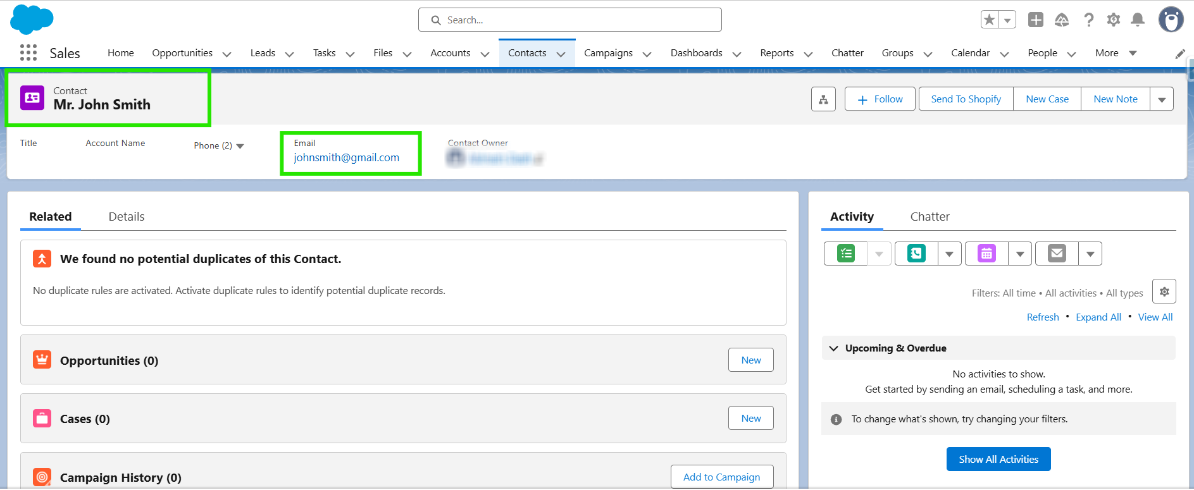The height and width of the screenshot is (490, 1194).
Task: Expand the Contacts tab chevron
Action: point(561,54)
